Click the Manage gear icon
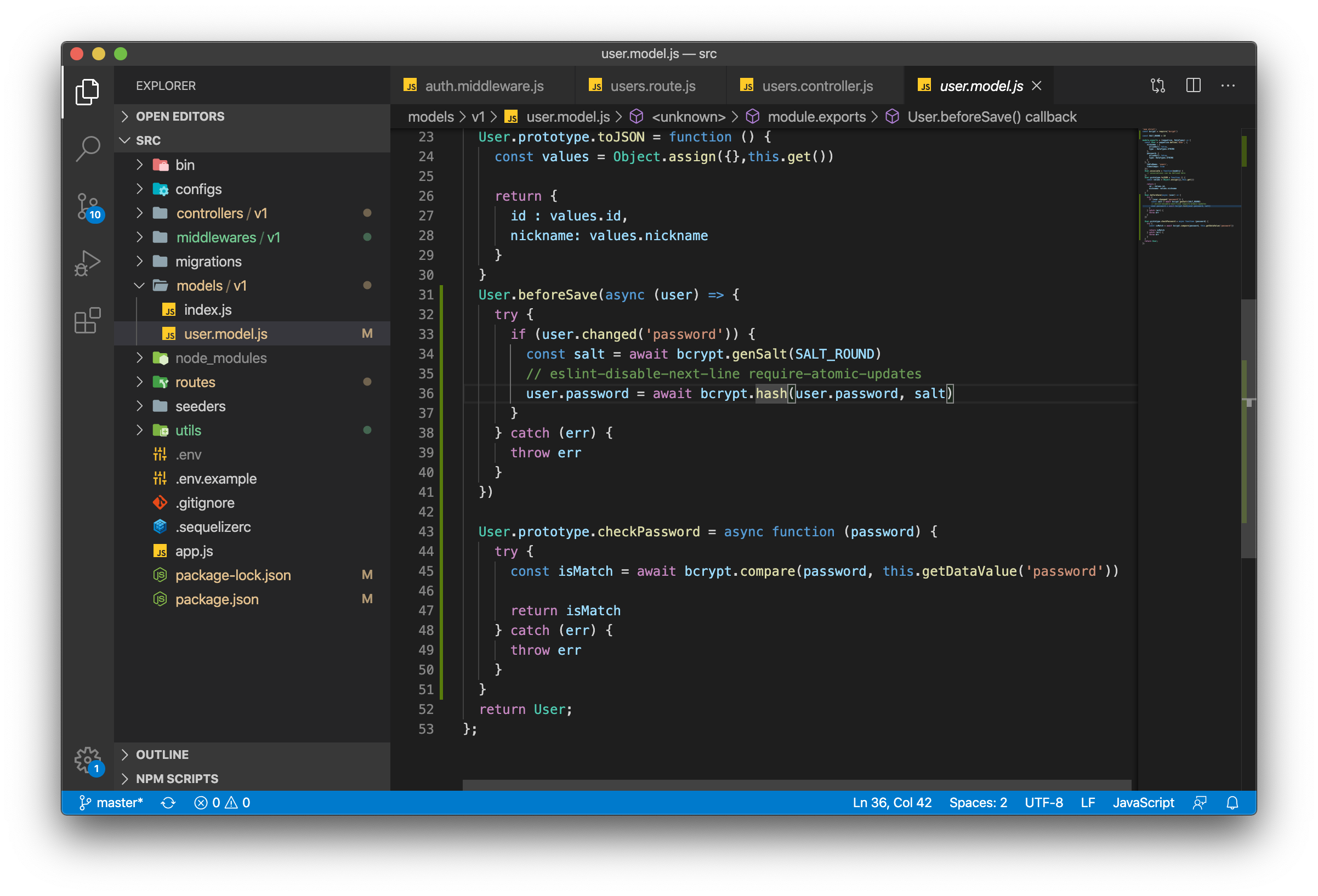The height and width of the screenshot is (896, 1318). [x=87, y=759]
